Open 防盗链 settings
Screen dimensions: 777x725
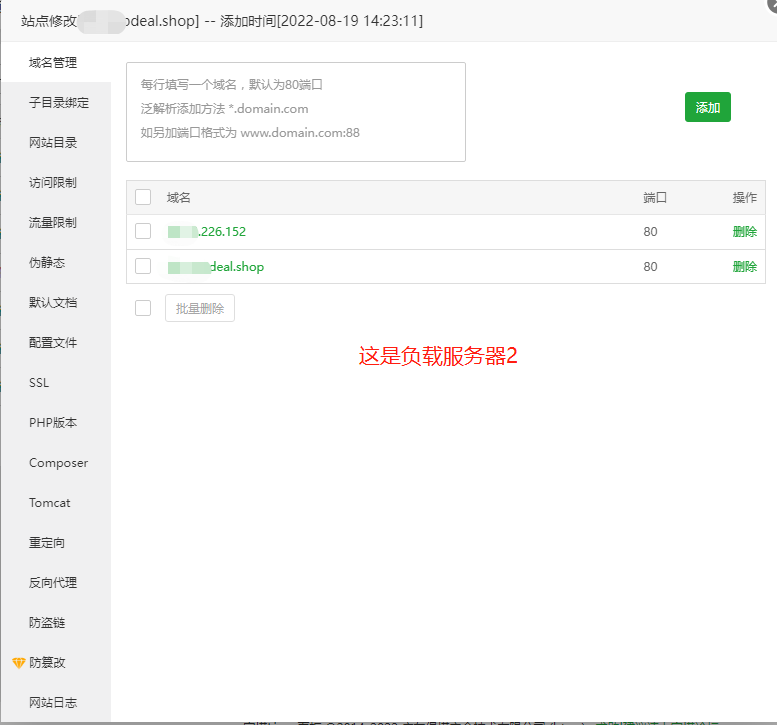[x=47, y=622]
